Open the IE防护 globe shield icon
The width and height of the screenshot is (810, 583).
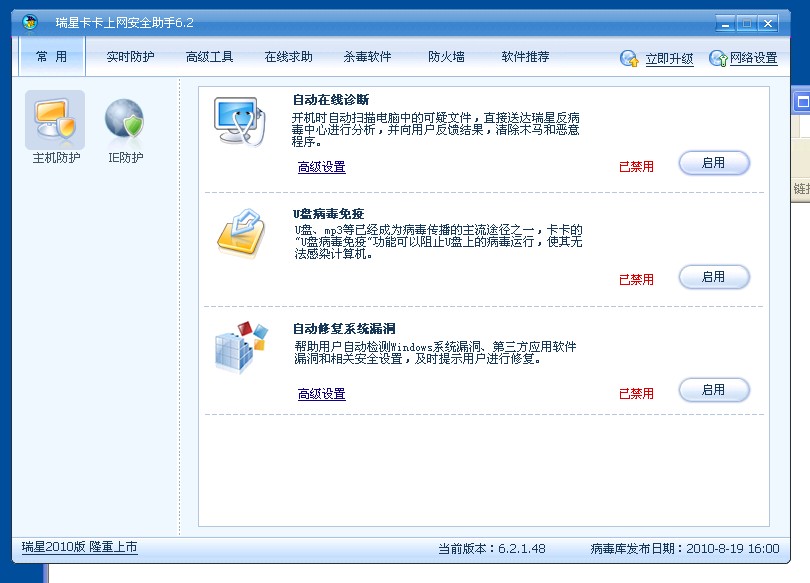(124, 119)
